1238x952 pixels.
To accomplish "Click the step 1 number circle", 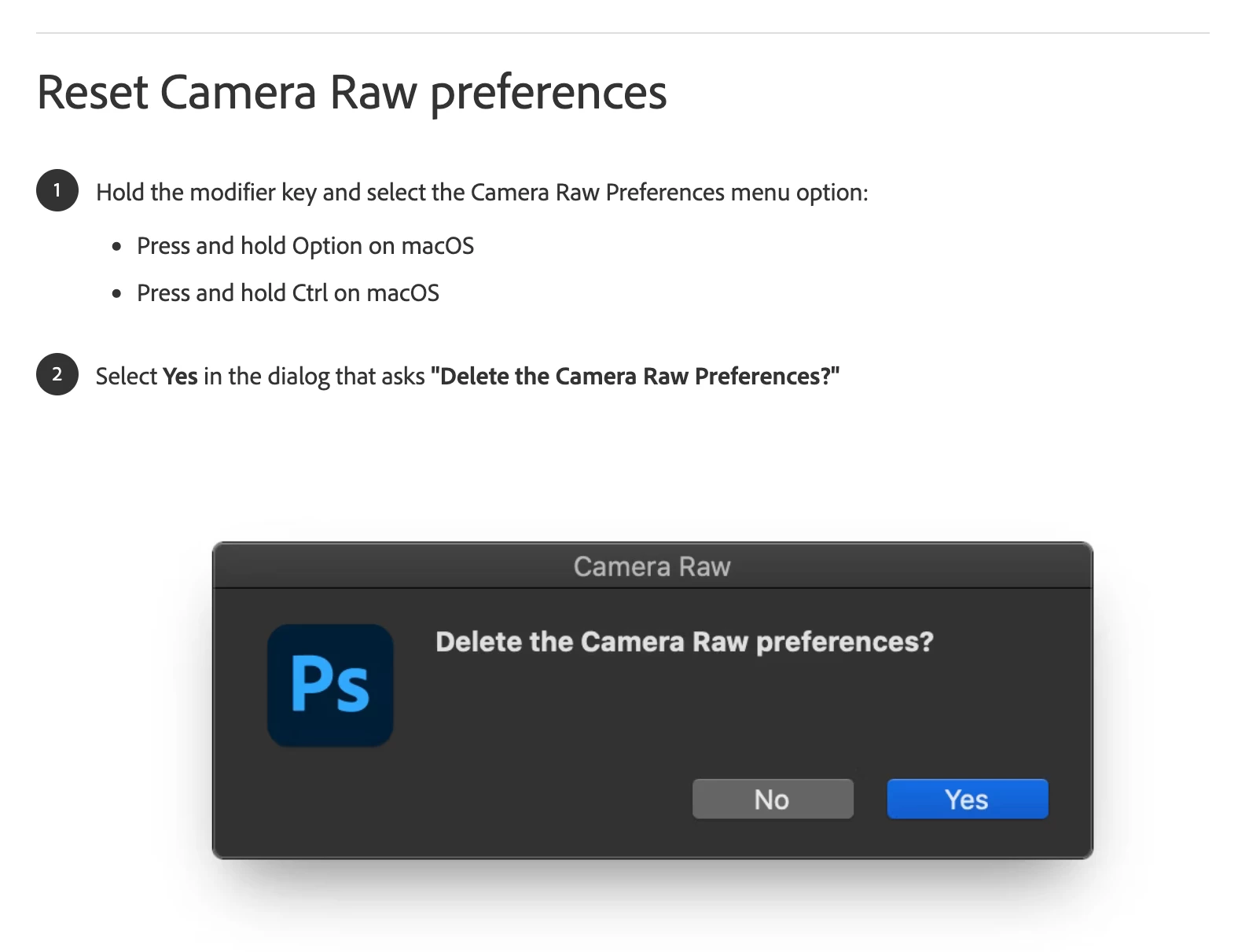I will coord(57,190).
